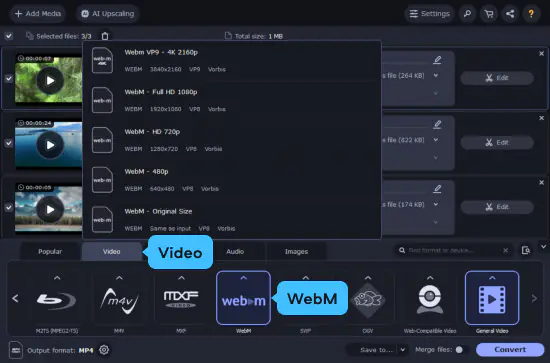The width and height of the screenshot is (550, 363).
Task: Switch to the Audio tab
Action: coord(235,251)
